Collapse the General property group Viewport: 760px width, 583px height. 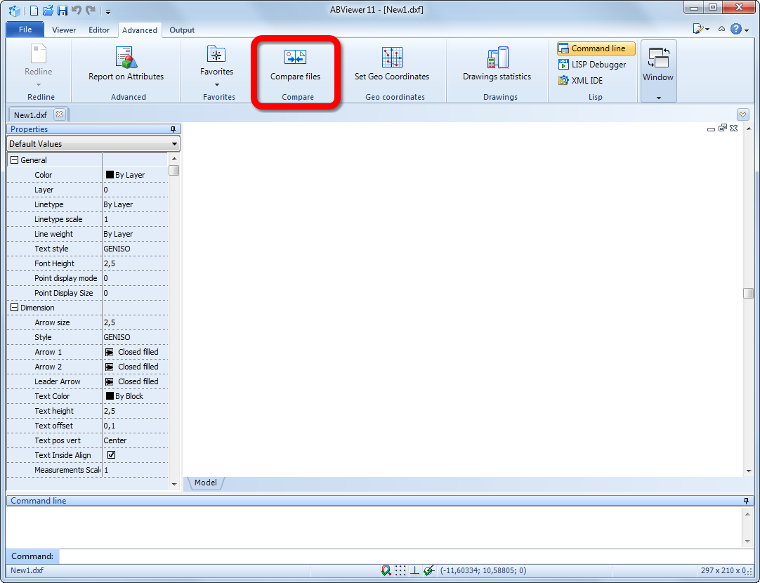tap(15, 160)
